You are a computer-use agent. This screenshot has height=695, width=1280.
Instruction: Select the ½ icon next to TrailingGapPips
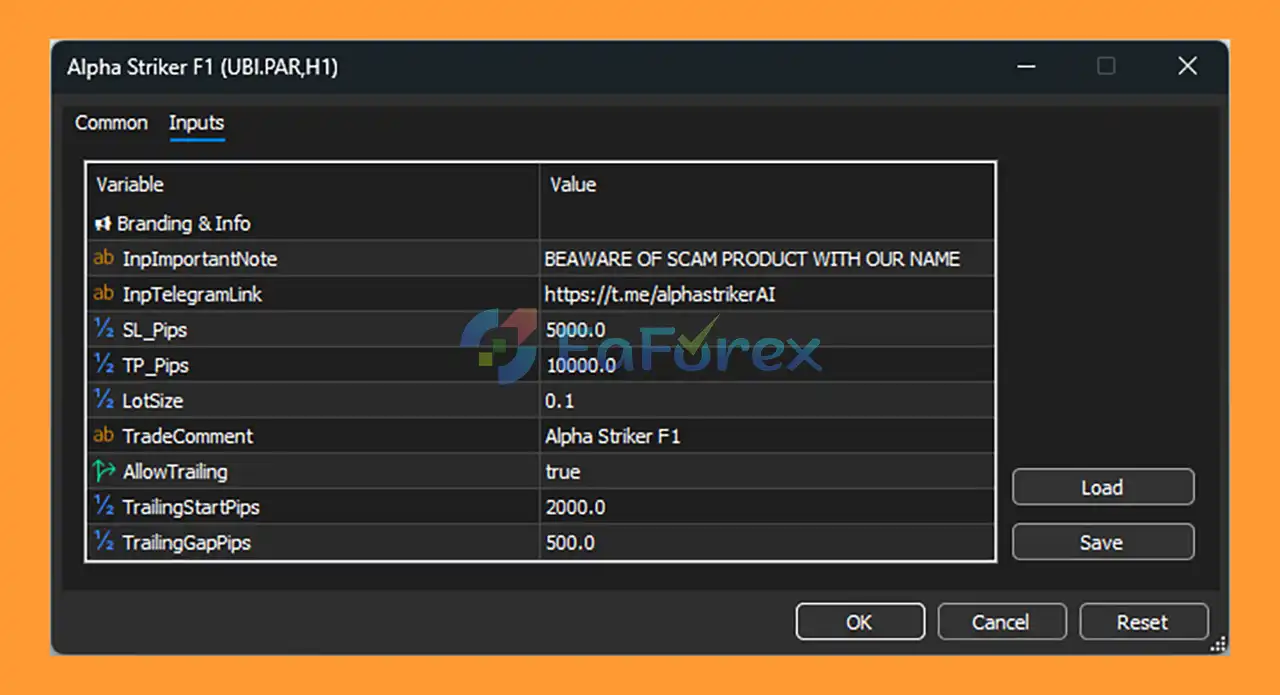[103, 542]
